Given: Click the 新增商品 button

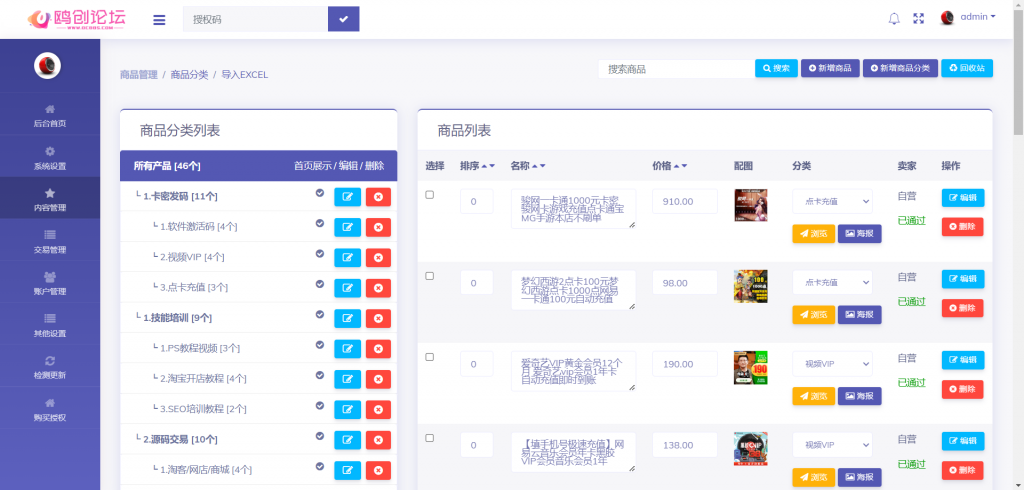Looking at the screenshot, I should pyautogui.click(x=830, y=68).
